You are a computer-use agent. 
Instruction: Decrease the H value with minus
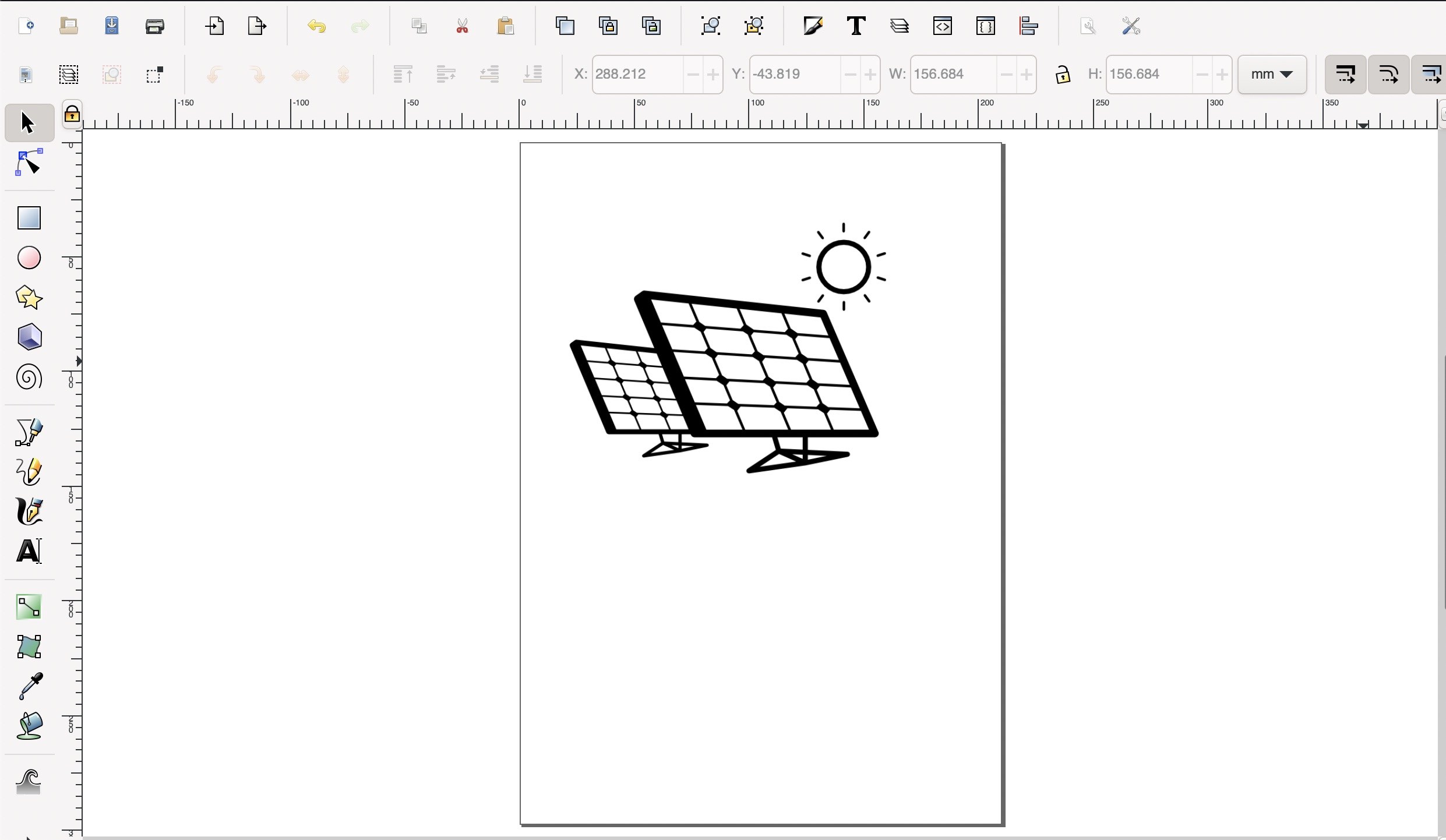(x=1202, y=75)
